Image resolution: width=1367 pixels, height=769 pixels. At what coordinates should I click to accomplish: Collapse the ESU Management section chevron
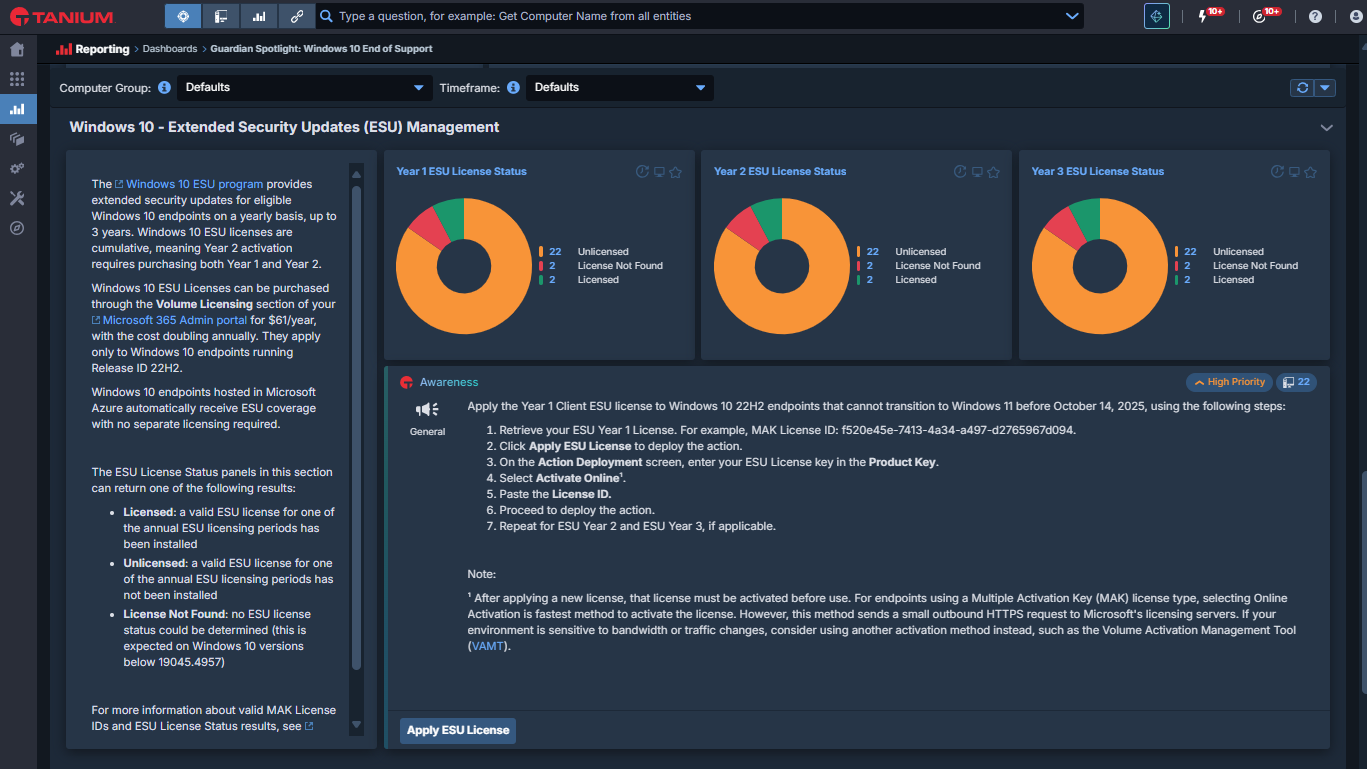pyautogui.click(x=1327, y=128)
